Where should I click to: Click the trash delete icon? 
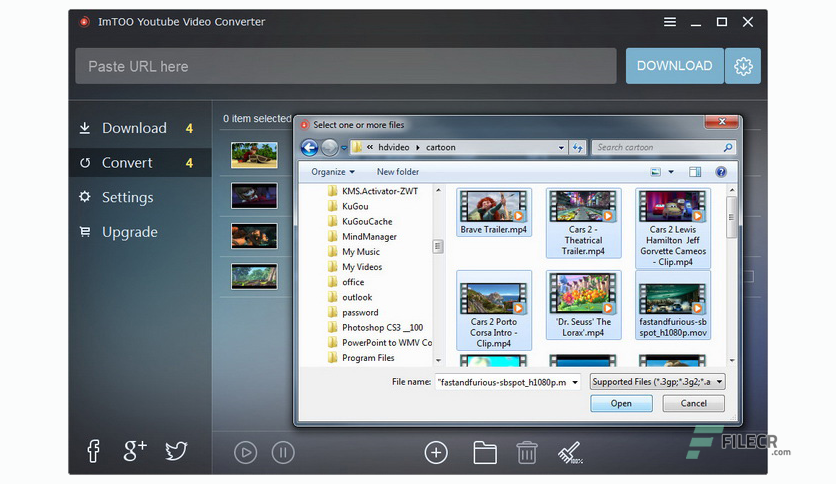(x=527, y=453)
